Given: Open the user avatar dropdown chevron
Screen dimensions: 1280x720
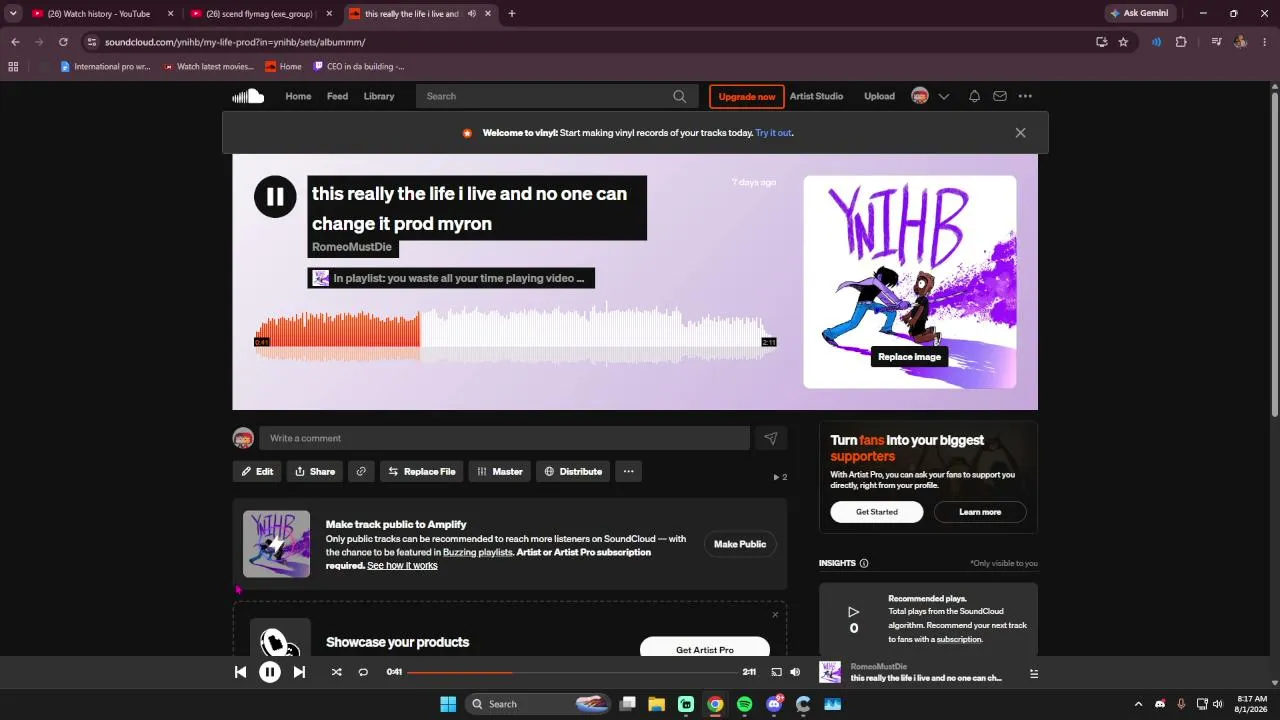Looking at the screenshot, I should click(x=943, y=96).
